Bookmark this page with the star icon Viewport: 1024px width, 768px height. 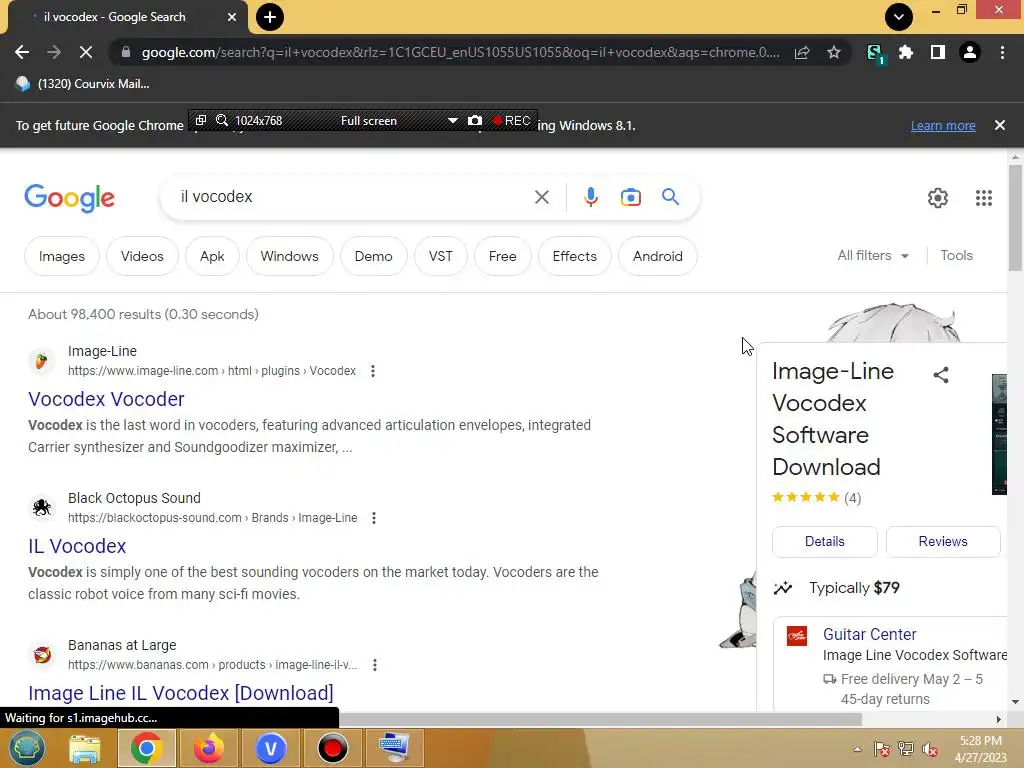pos(833,52)
